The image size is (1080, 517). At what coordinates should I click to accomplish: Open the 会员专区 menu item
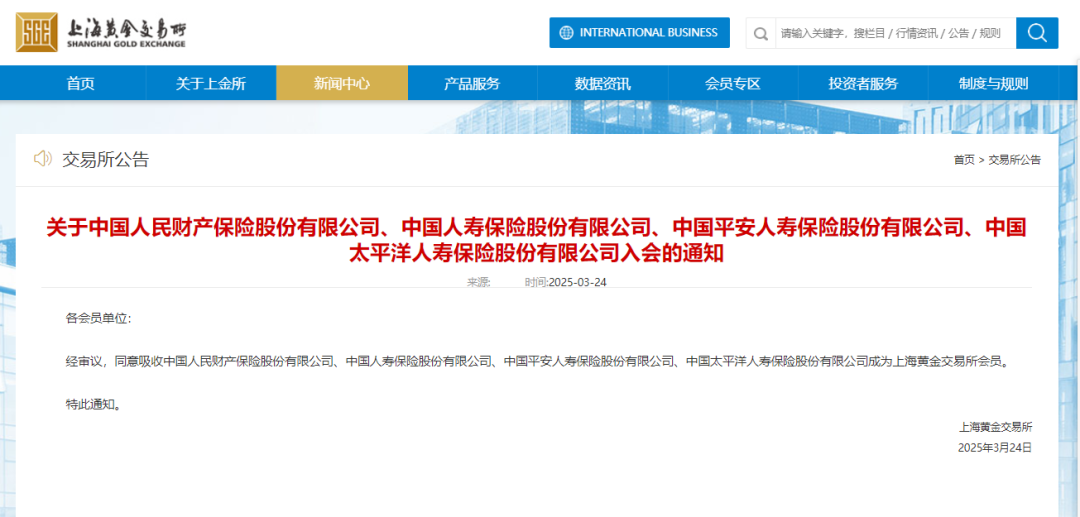click(733, 83)
